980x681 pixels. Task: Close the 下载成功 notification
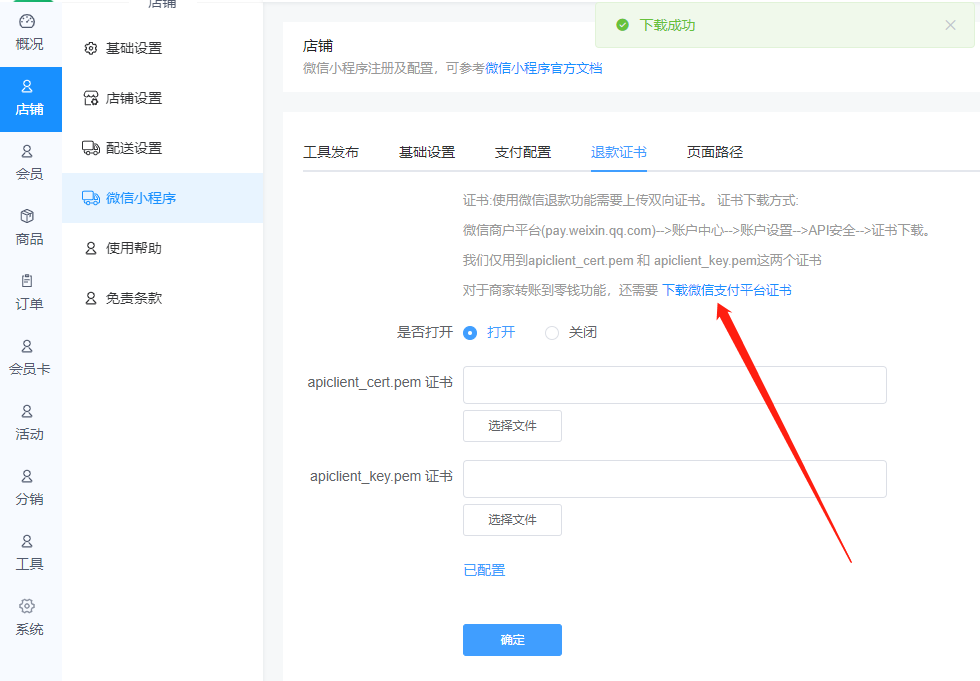[950, 25]
